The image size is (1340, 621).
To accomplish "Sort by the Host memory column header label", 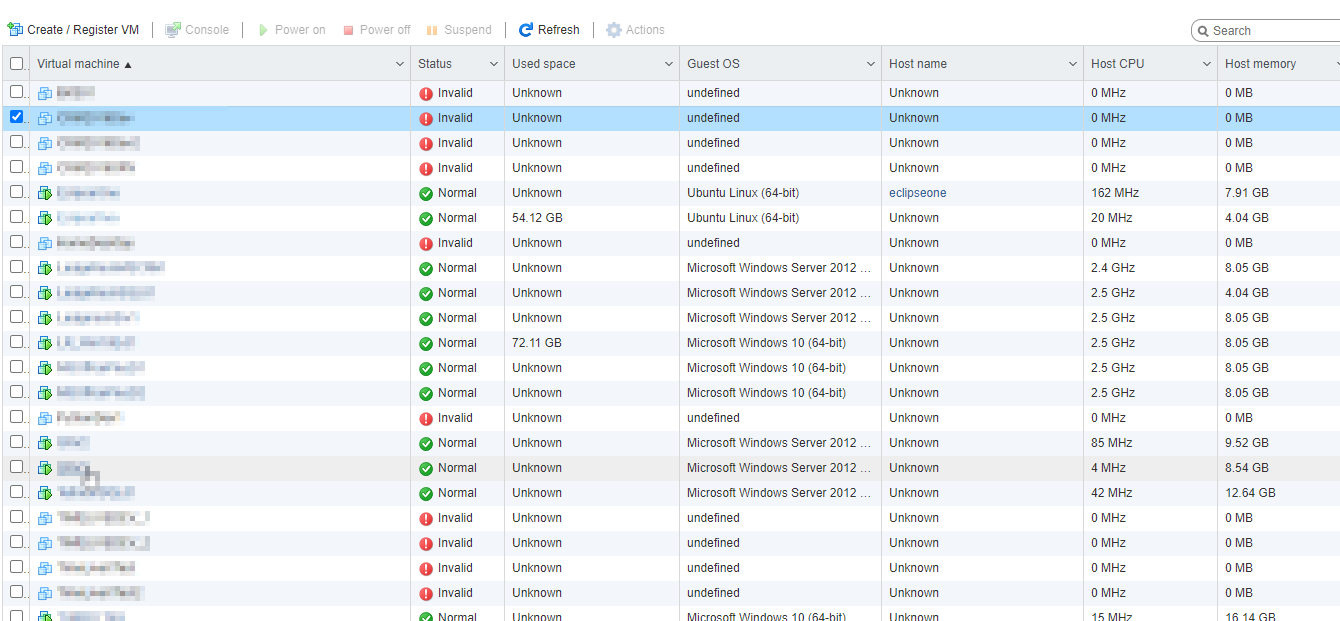I will pos(1260,64).
